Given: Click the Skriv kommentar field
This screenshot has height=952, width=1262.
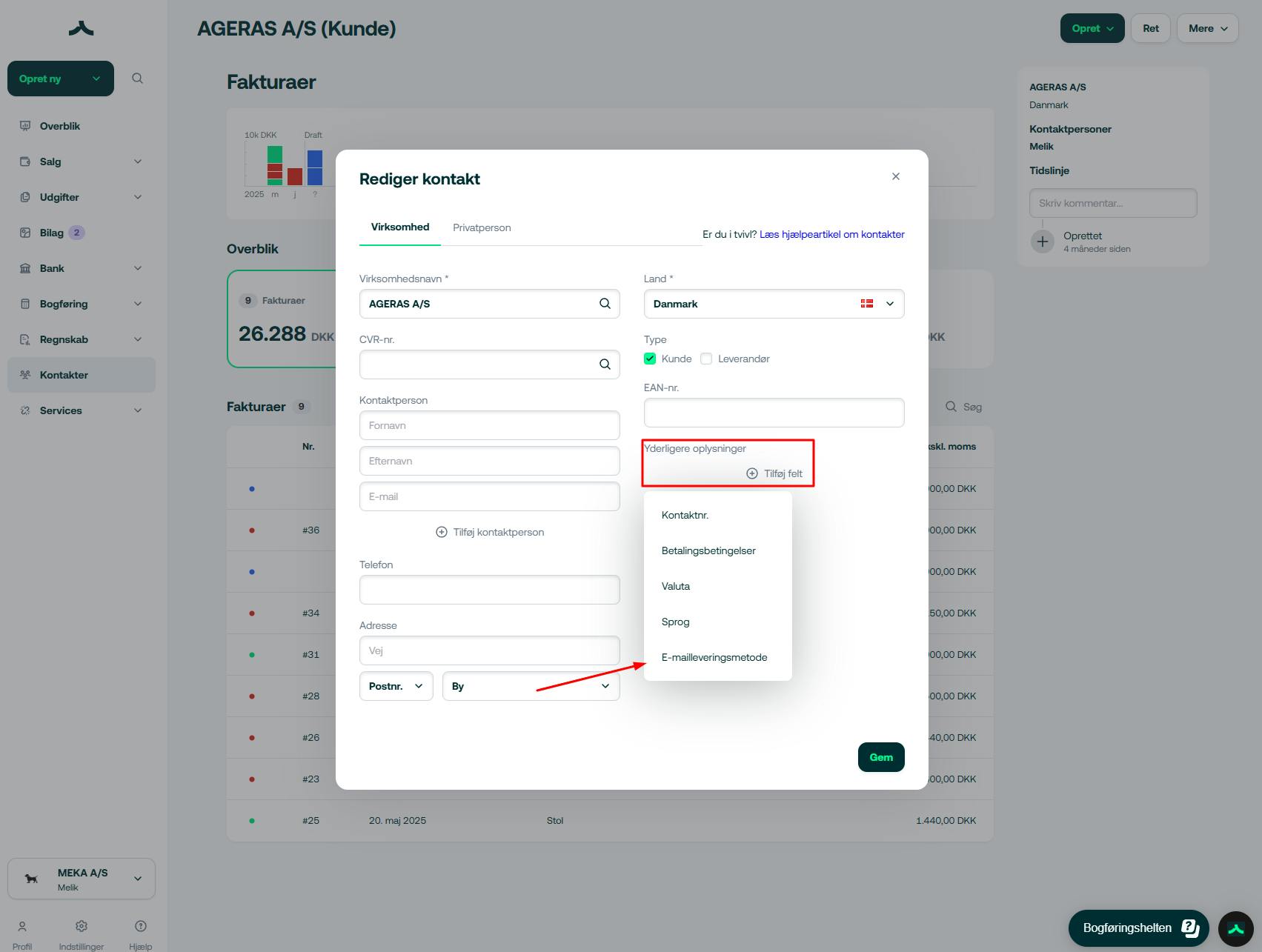Looking at the screenshot, I should pos(1113,203).
